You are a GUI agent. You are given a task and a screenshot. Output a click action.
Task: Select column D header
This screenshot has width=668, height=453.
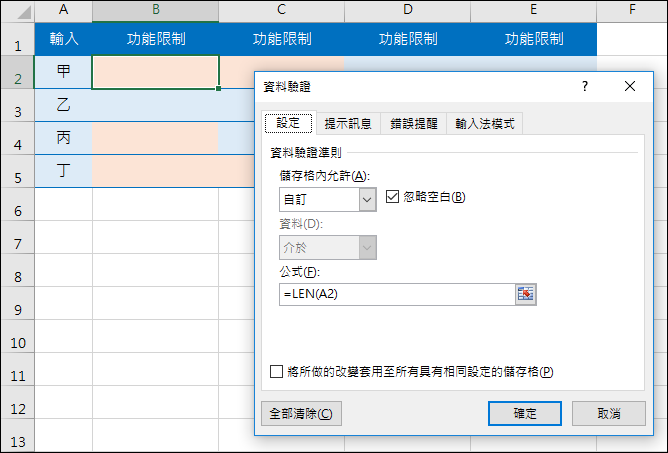coord(408,10)
